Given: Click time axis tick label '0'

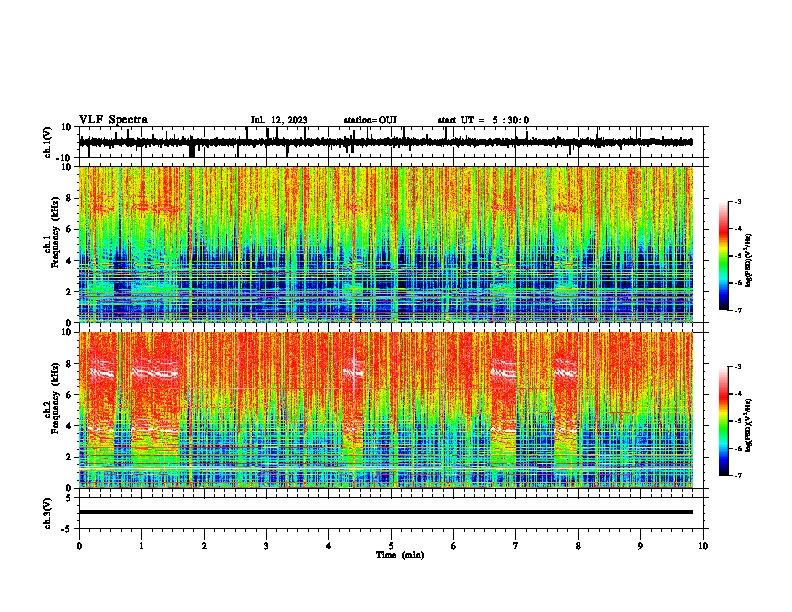Looking at the screenshot, I should click(79, 546).
